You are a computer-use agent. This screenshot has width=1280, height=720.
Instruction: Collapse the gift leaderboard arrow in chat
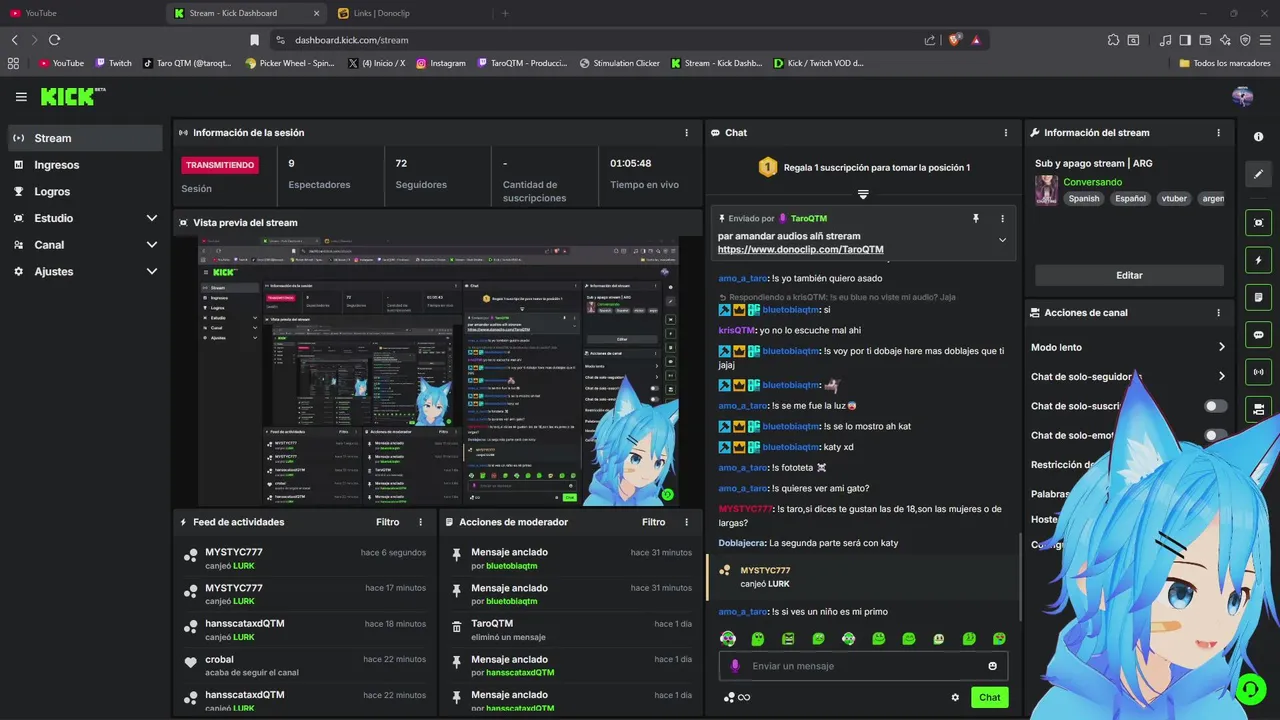point(863,194)
